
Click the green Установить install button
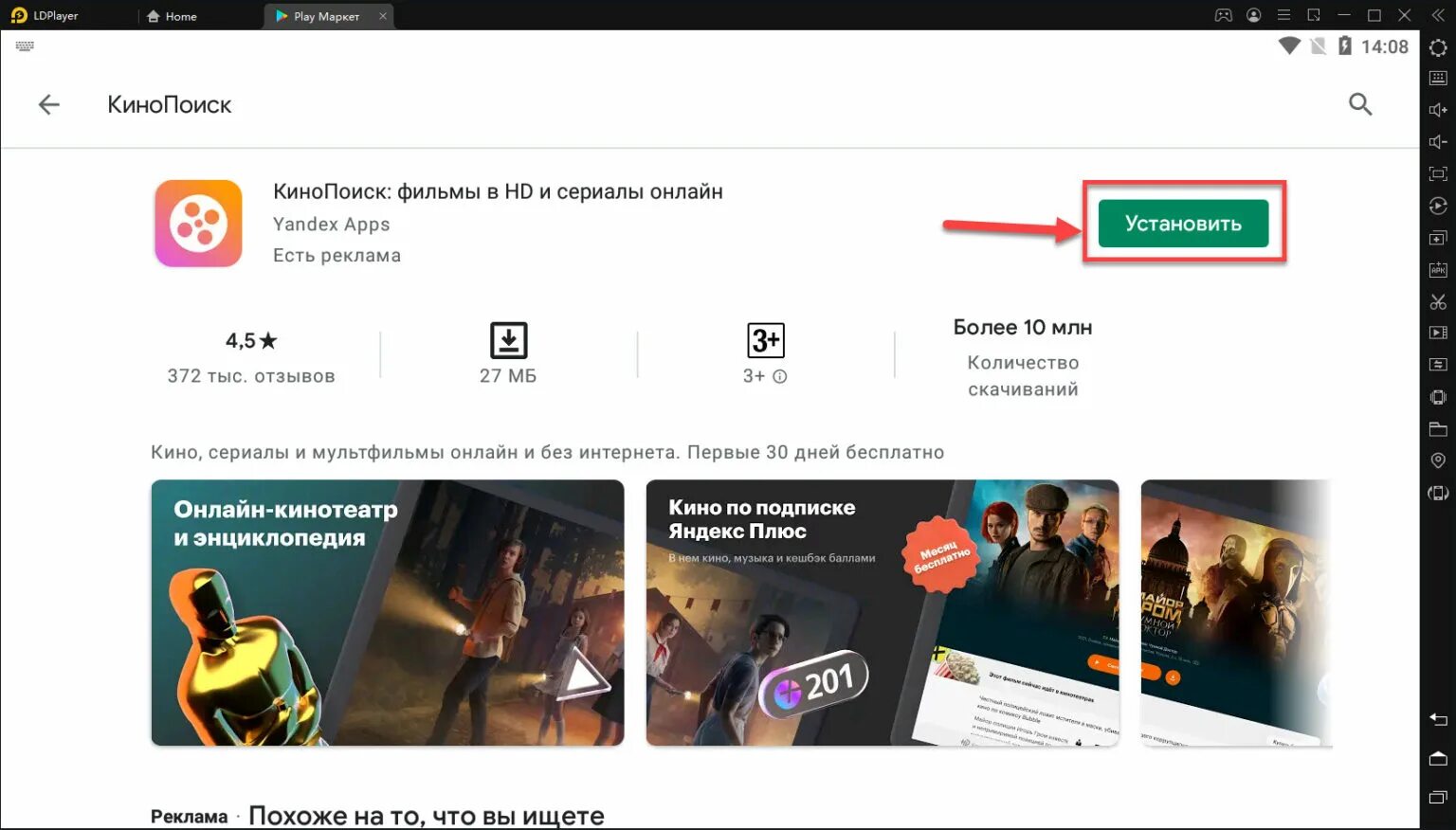[1183, 224]
